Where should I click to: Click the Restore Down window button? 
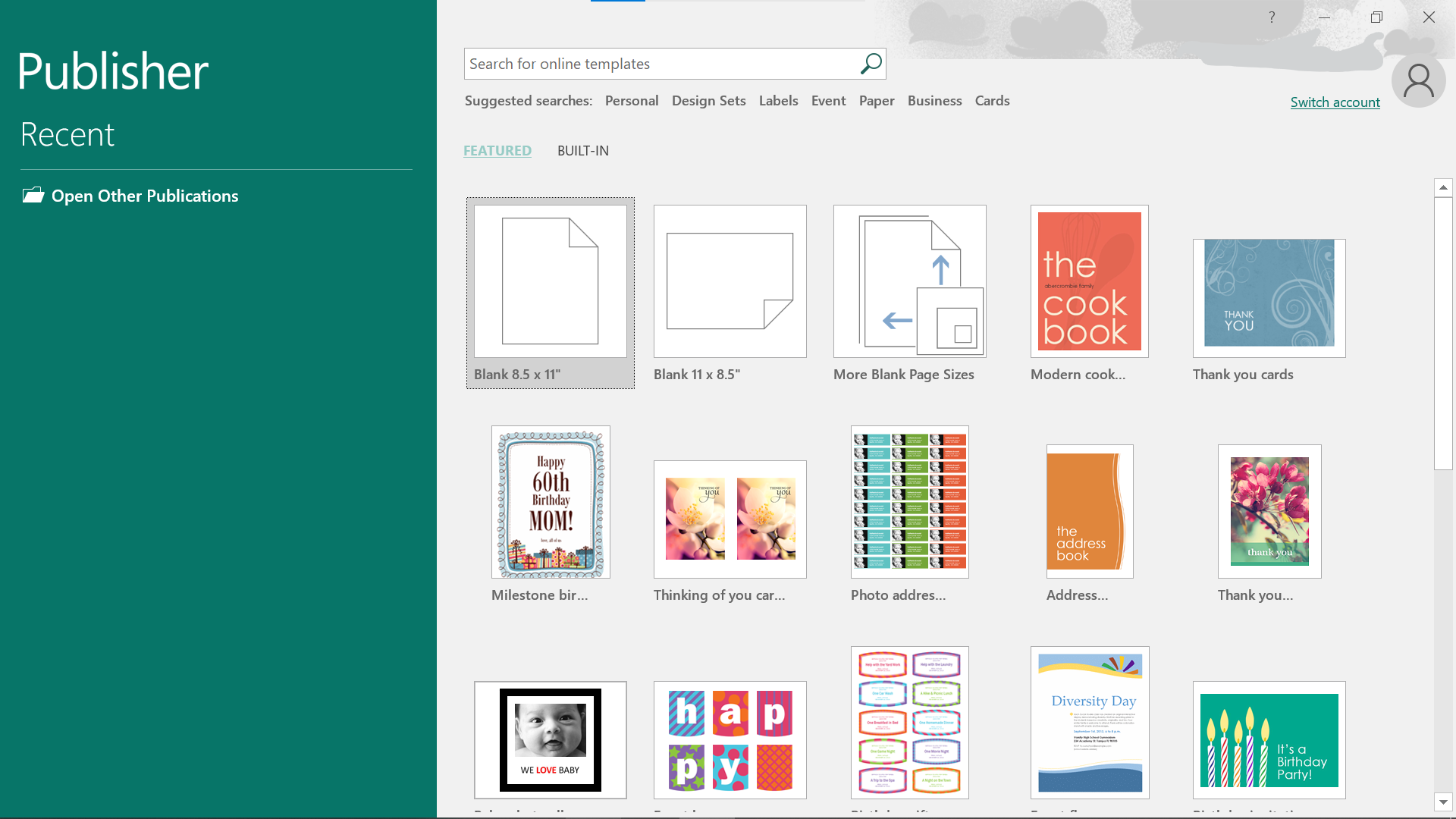point(1376,17)
